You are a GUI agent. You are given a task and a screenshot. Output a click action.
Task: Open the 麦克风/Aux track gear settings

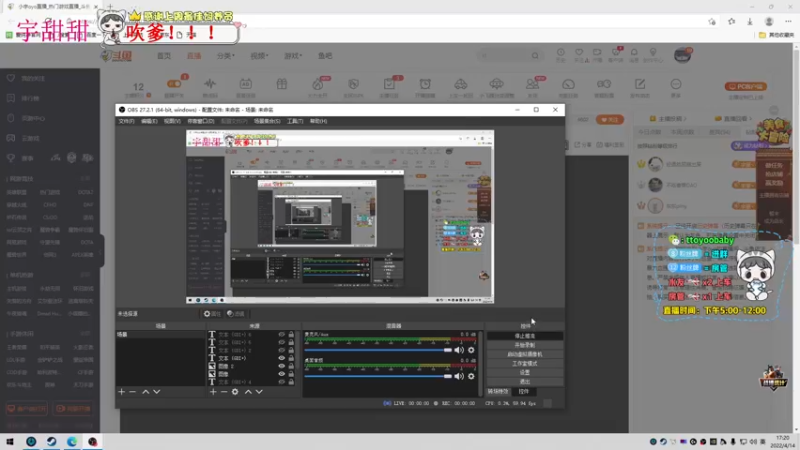point(471,350)
